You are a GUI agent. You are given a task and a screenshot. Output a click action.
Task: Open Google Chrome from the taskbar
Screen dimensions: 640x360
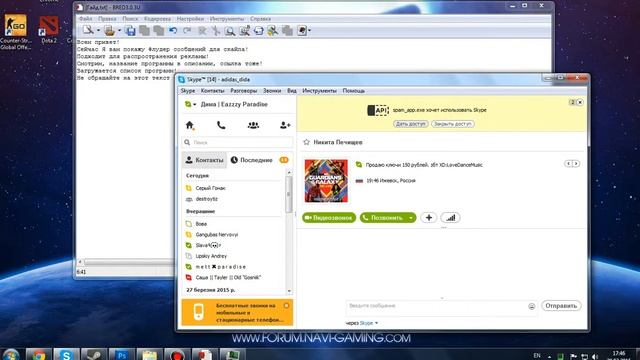tap(39, 355)
